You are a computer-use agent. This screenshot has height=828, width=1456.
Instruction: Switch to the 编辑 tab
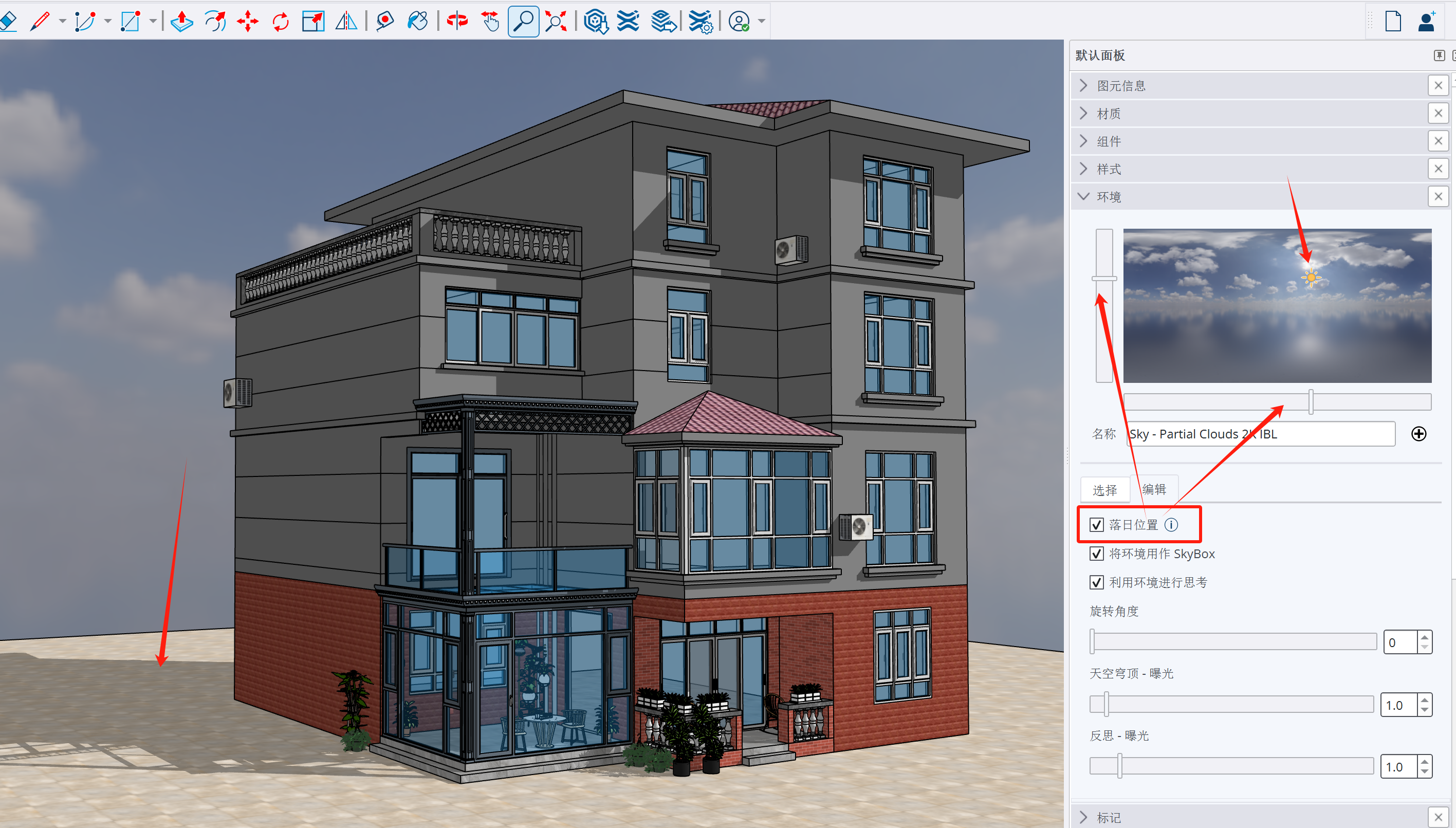point(1153,489)
